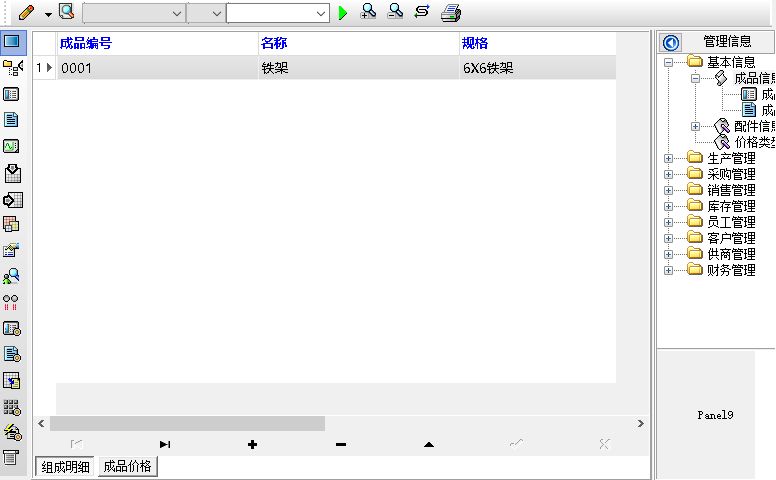Click the chart report sidebar icon
The image size is (776, 480).
pos(11,250)
